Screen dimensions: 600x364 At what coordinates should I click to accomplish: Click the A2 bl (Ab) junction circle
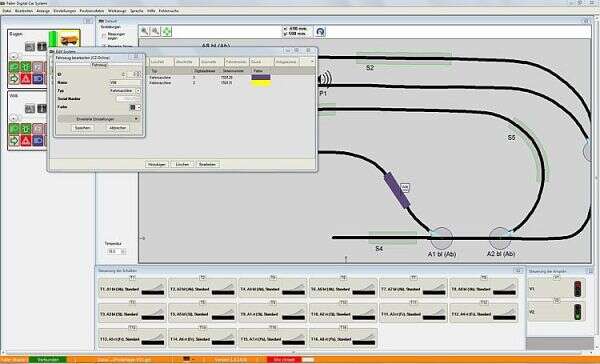click(500, 238)
